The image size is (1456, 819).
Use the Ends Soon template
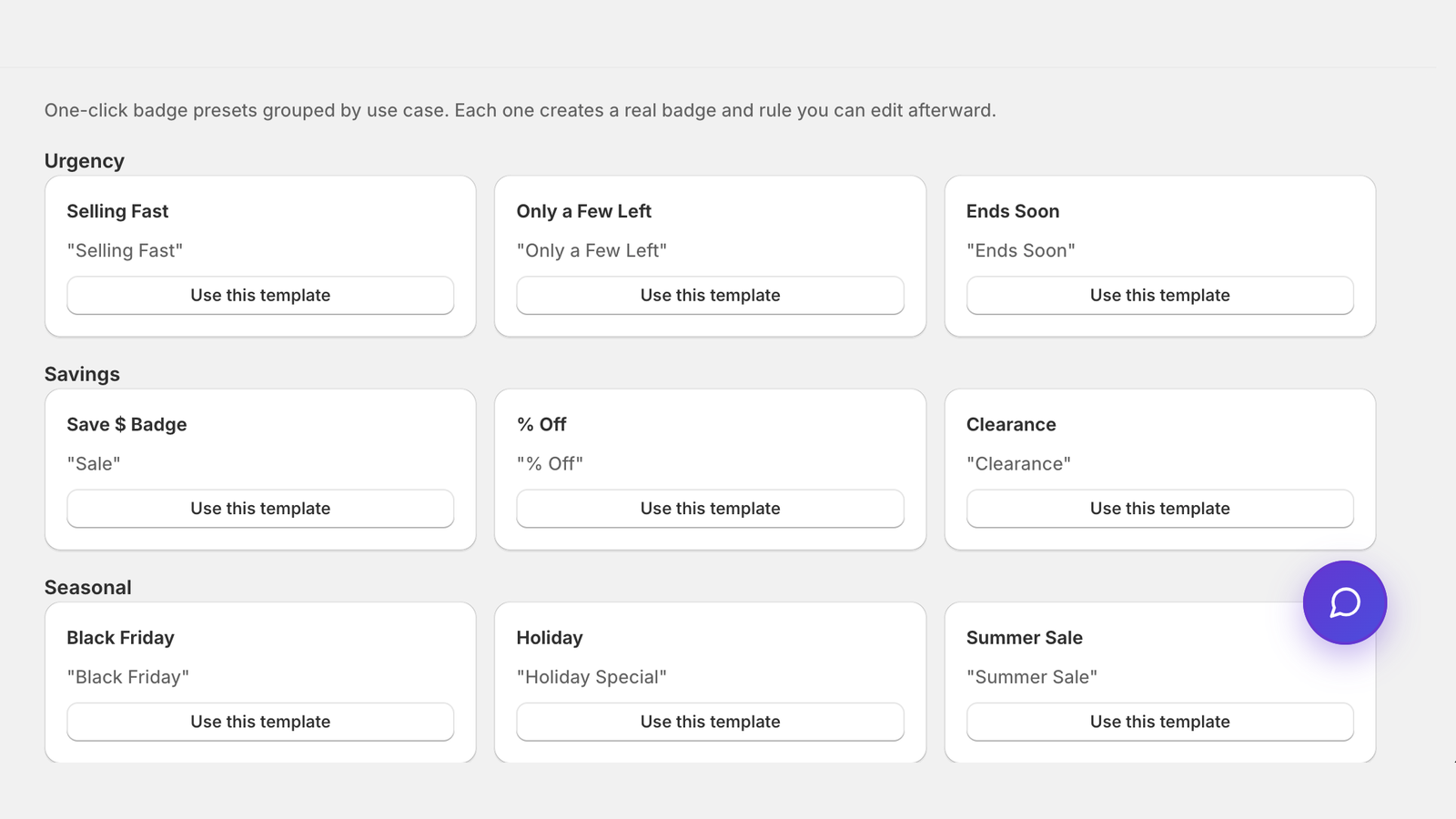pos(1159,296)
